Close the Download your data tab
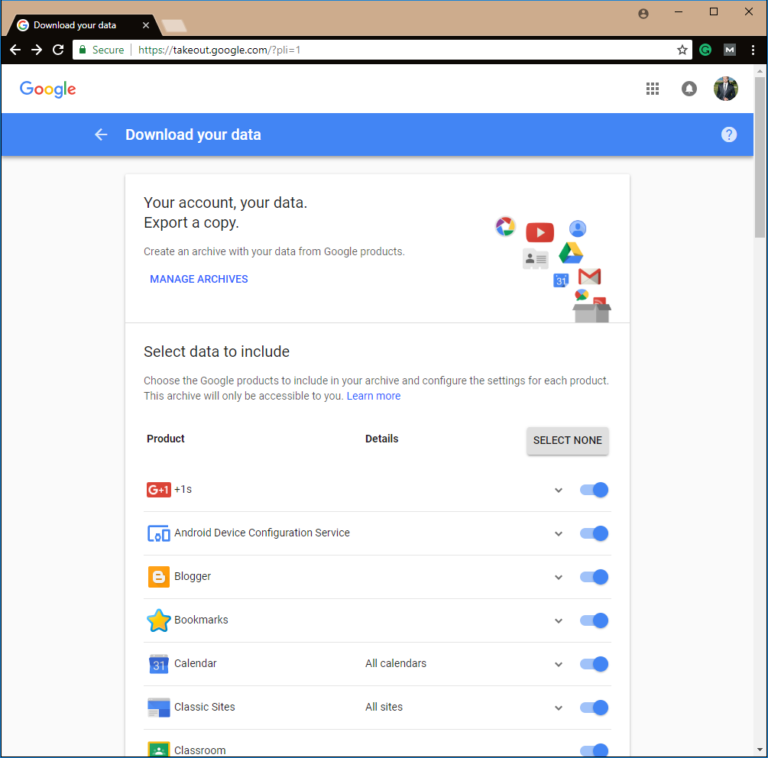 coord(145,25)
